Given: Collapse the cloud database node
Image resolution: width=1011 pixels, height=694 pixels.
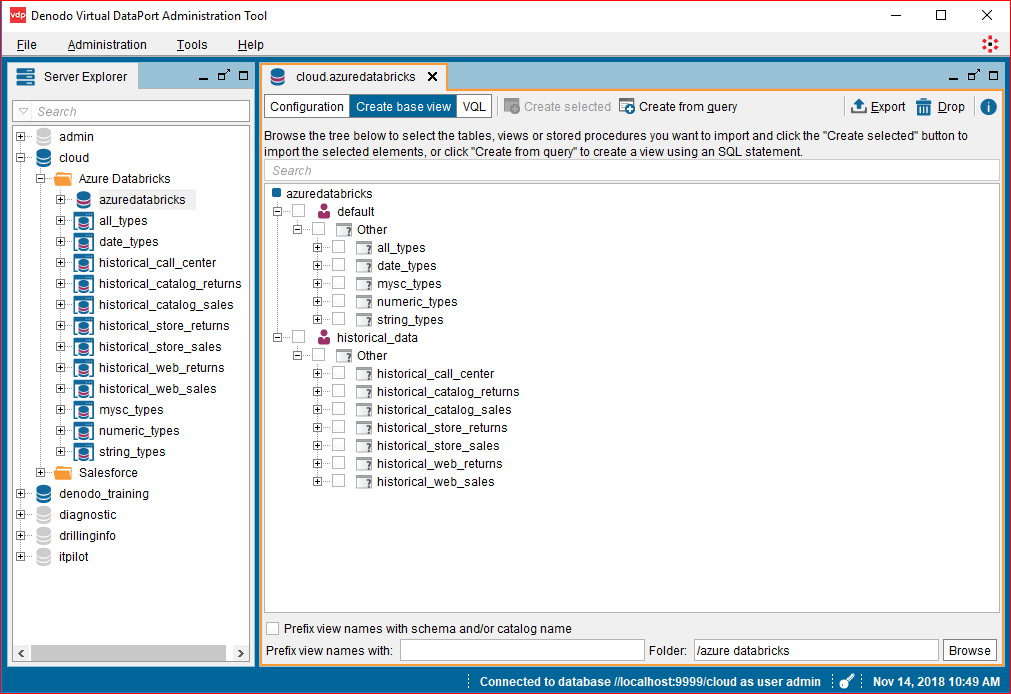Looking at the screenshot, I should point(21,157).
